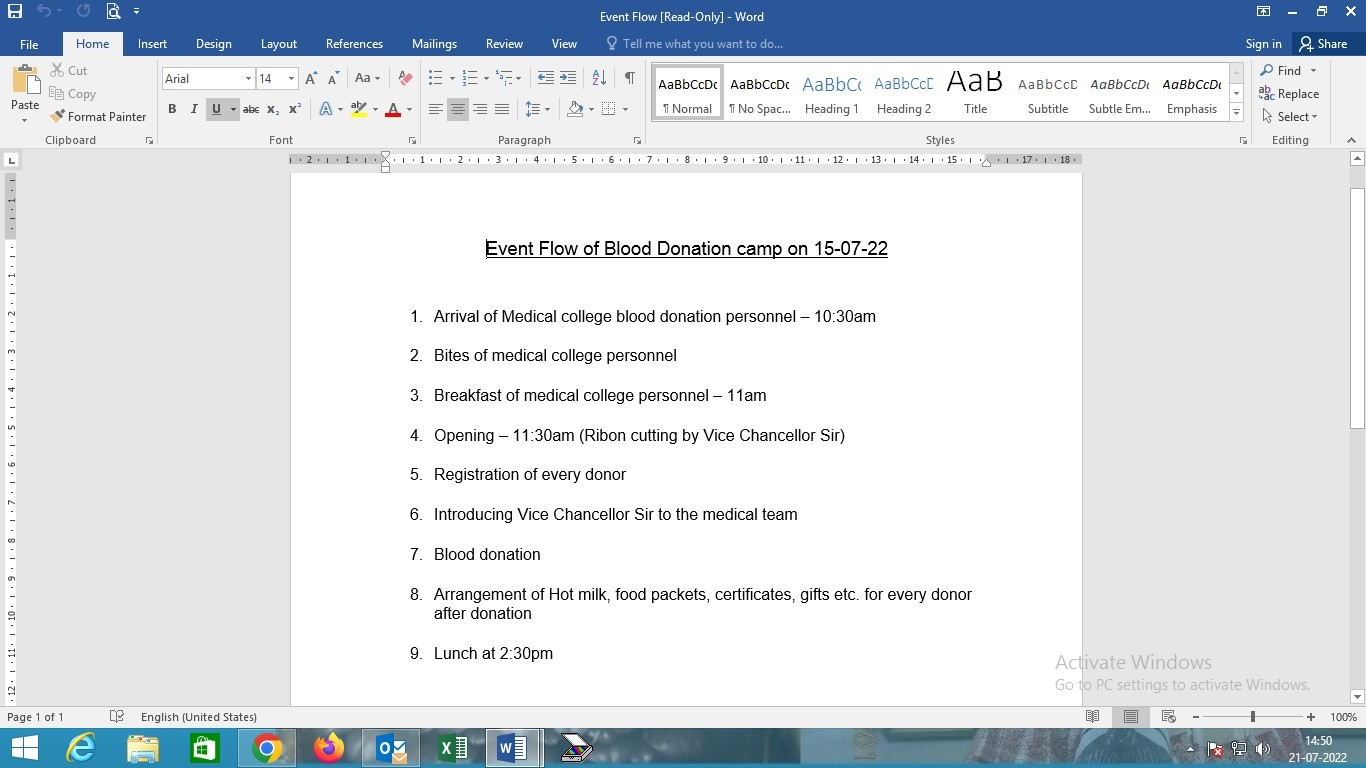This screenshot has height=768, width=1366.
Task: Click the zoom slider handle
Action: [1252, 717]
